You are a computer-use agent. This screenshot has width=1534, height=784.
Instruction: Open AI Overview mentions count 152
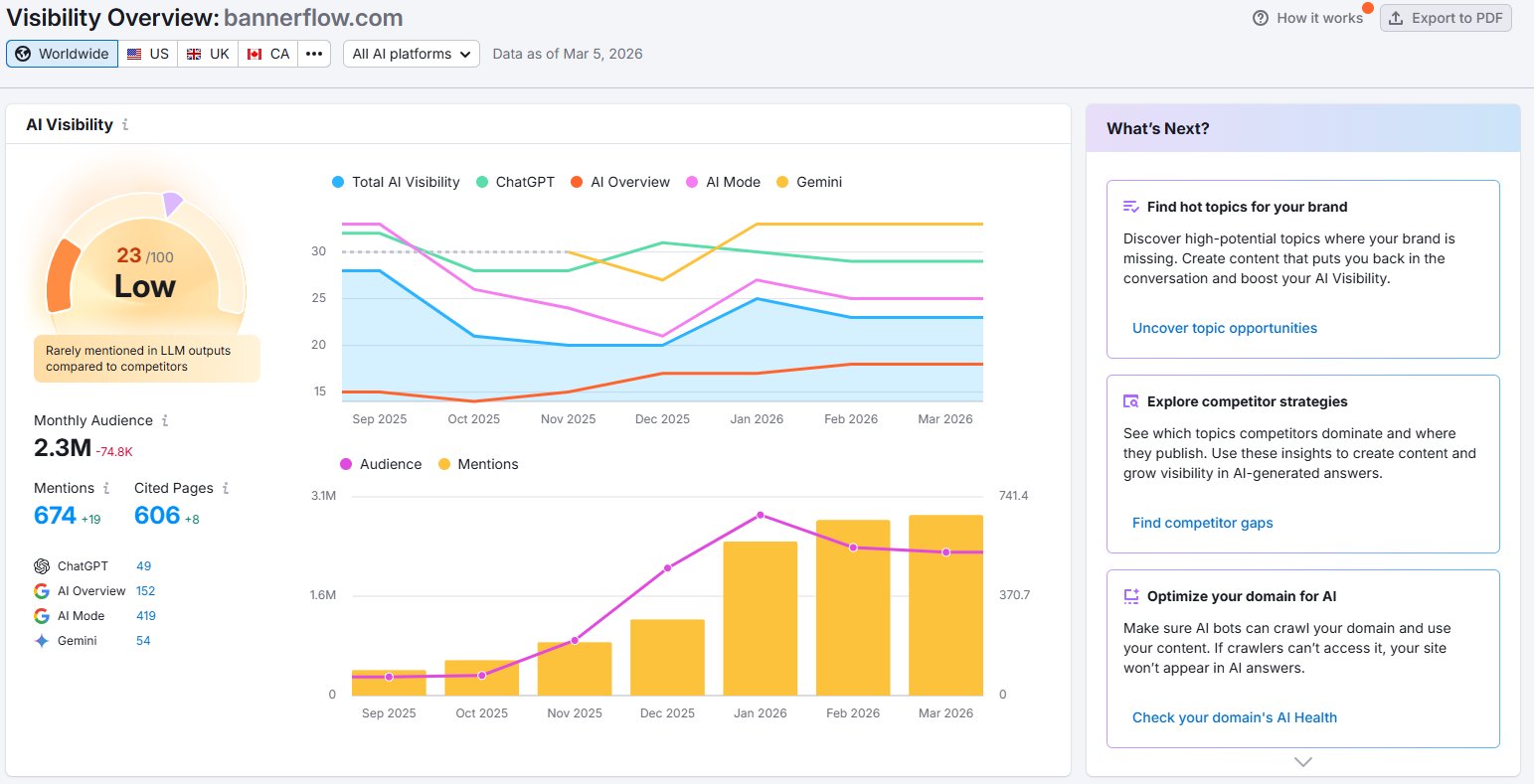pos(145,591)
